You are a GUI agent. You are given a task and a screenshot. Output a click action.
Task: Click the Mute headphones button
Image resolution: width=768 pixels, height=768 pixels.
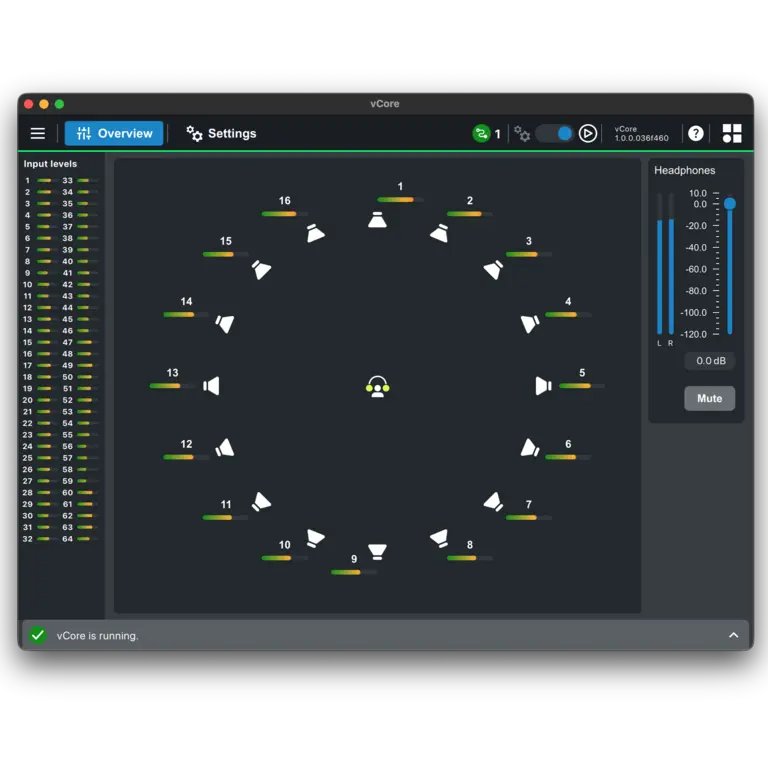click(709, 398)
